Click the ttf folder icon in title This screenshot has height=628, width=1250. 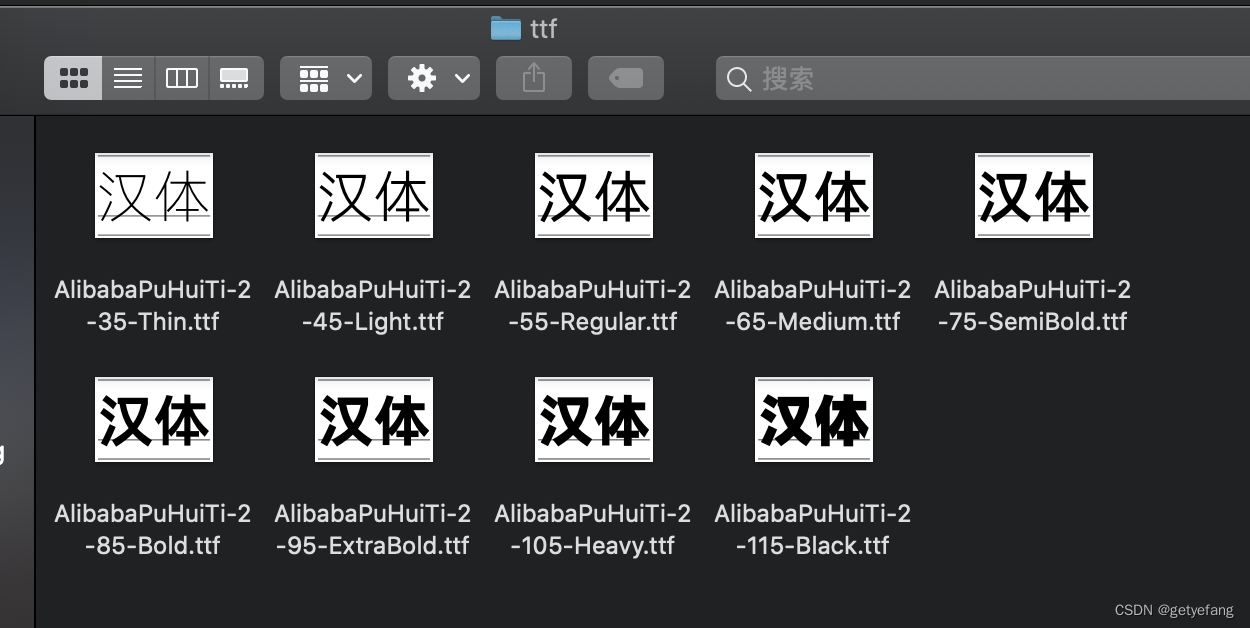(506, 28)
